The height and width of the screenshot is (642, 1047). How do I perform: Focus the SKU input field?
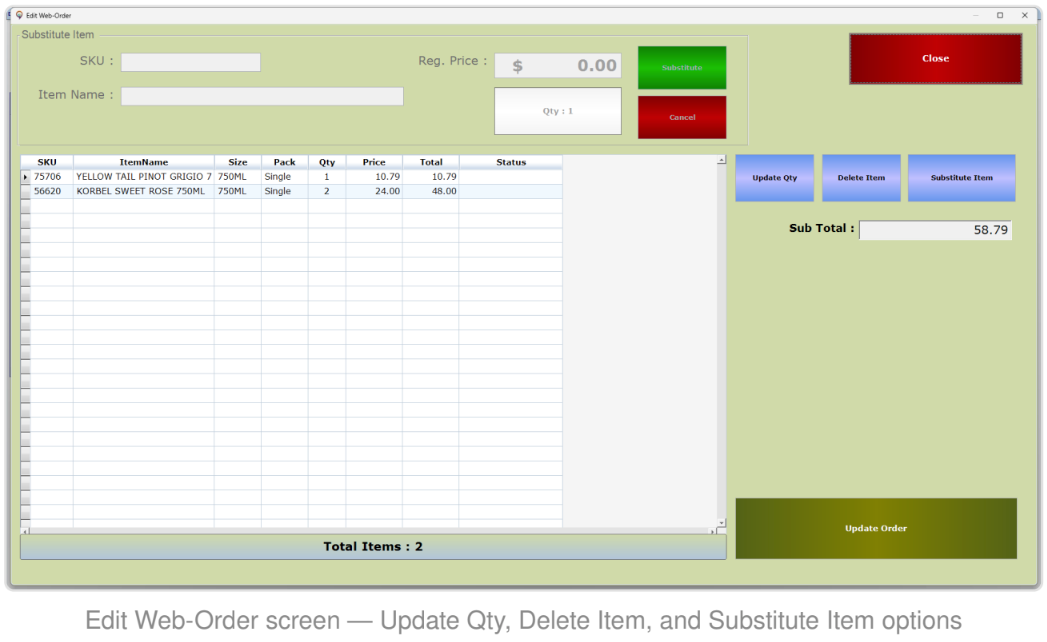point(191,62)
